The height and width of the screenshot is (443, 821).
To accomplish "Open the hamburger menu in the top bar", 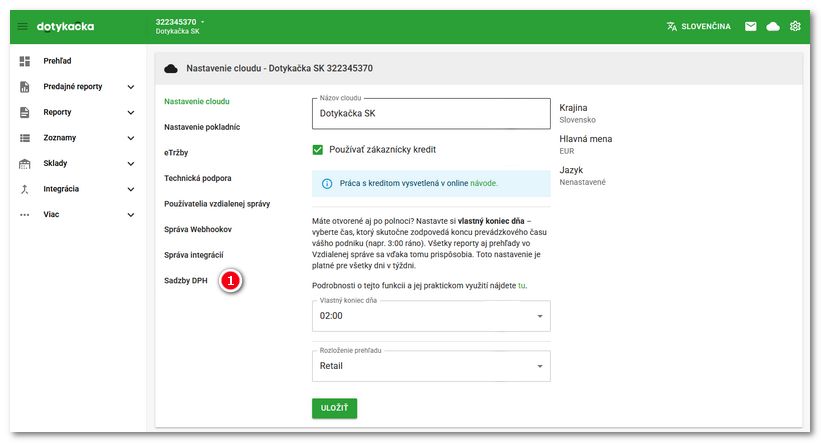I will click(23, 26).
